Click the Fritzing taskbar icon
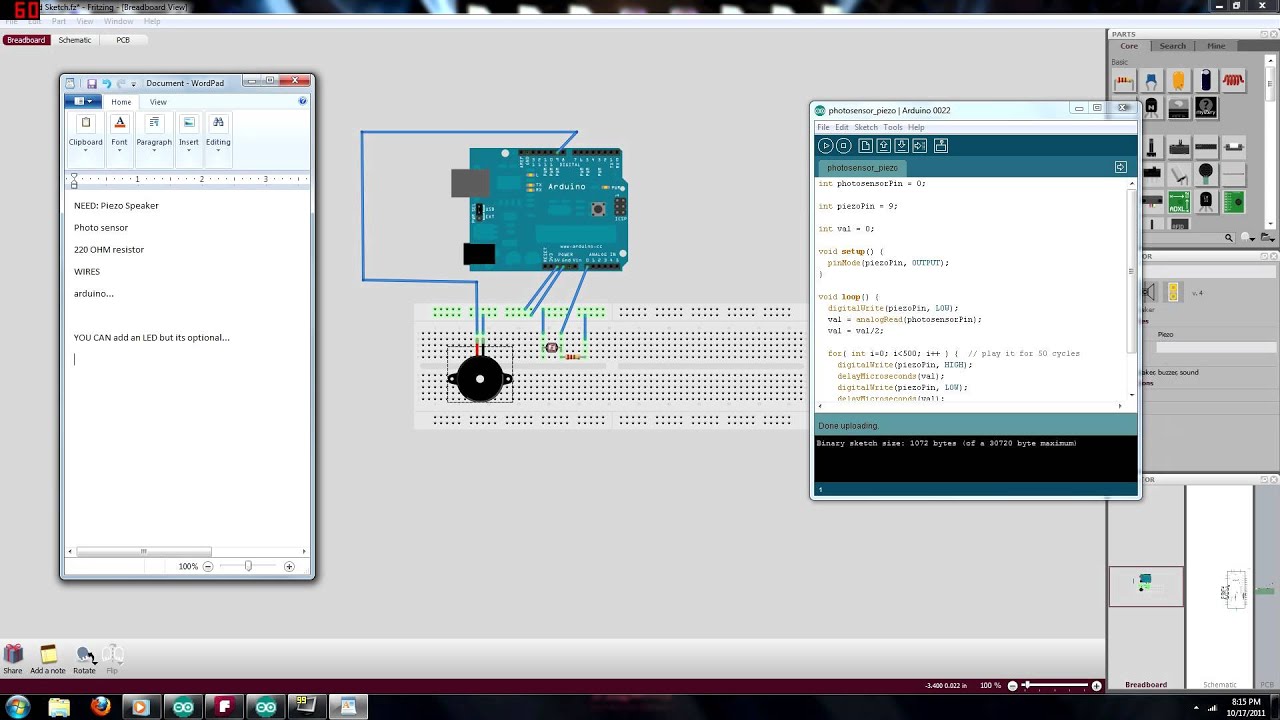 point(224,706)
